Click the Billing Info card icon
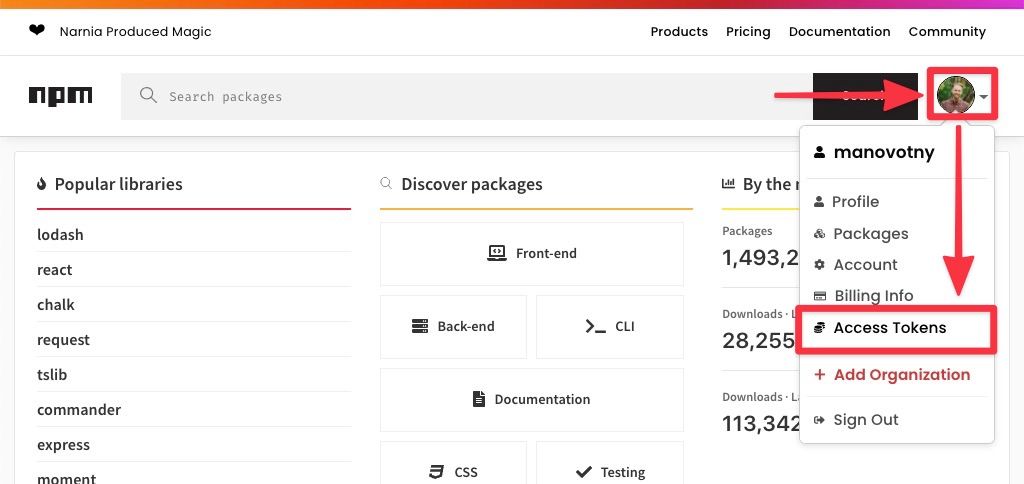The height and width of the screenshot is (484, 1024). click(x=820, y=296)
